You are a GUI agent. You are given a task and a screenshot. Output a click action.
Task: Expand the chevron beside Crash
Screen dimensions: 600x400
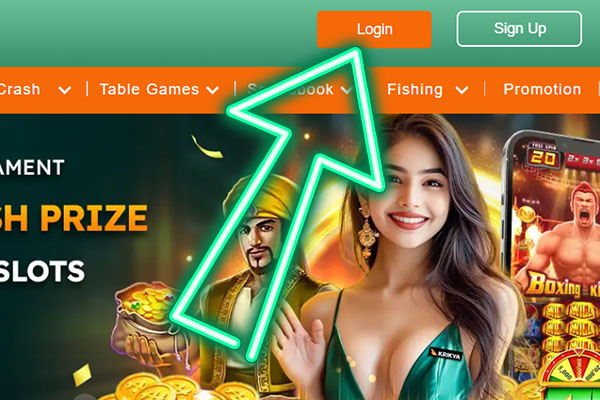[65, 90]
